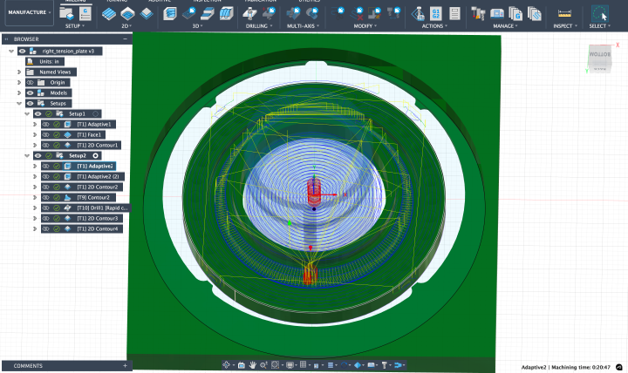Screen dimensions: 628x373
Task: Open the SETUP dropdown menu
Action: pyautogui.click(x=75, y=26)
